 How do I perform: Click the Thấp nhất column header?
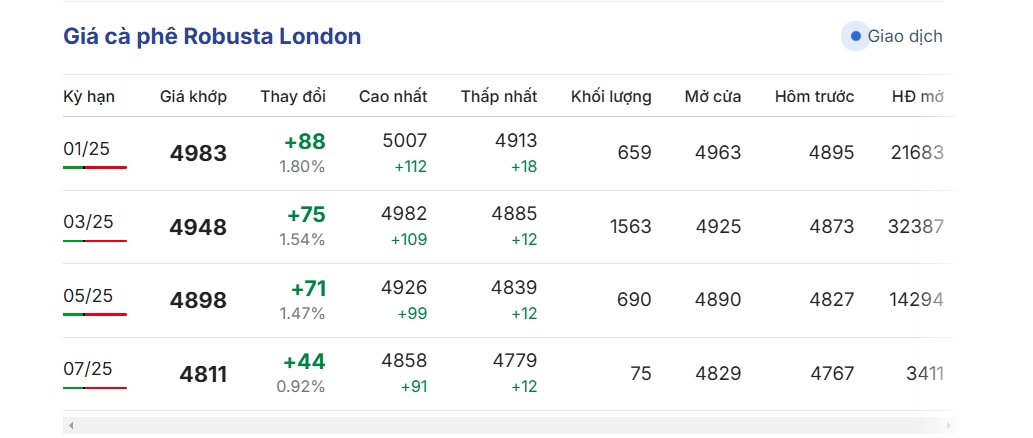pos(499,97)
